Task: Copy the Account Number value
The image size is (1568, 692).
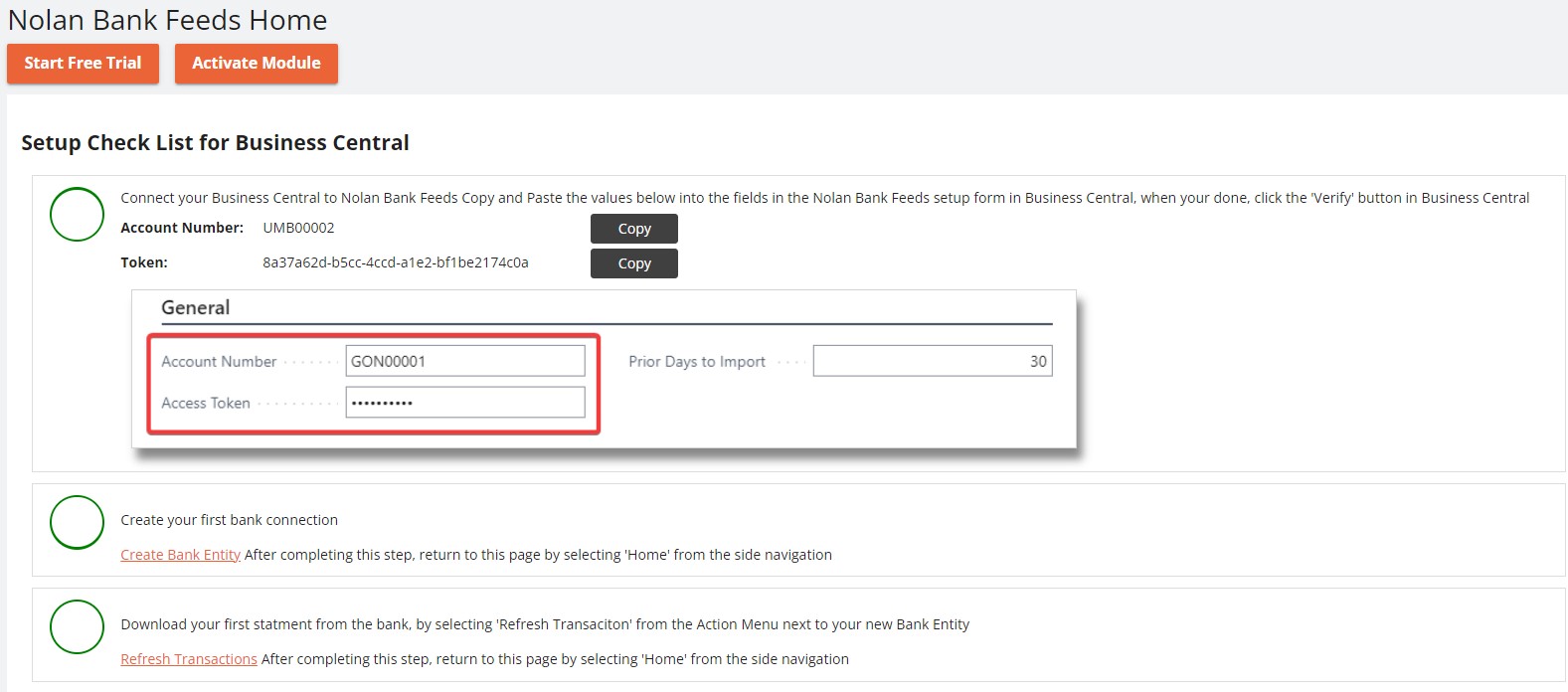Action: (633, 229)
